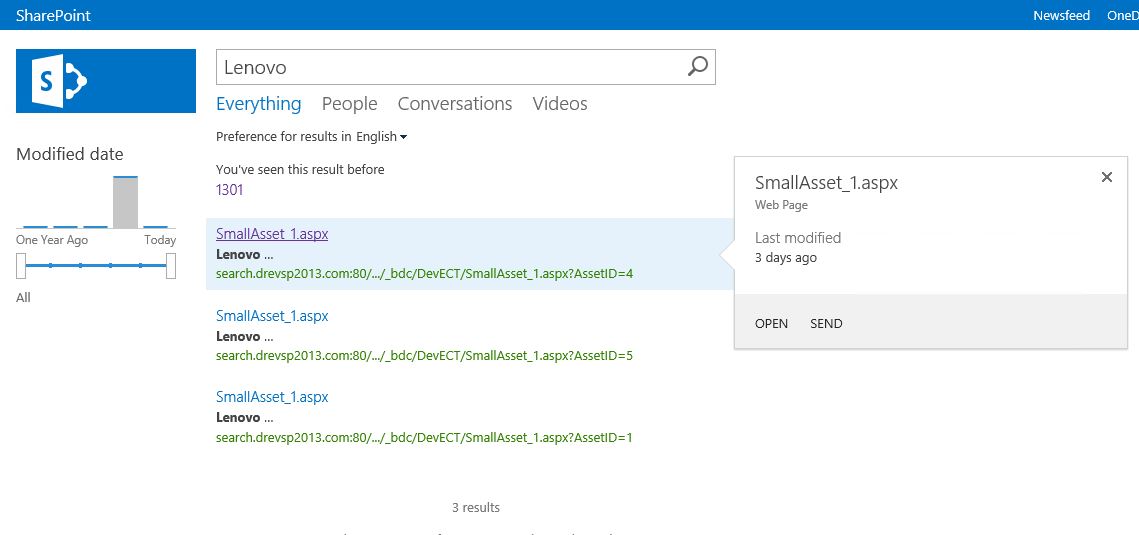Open the OneDrive link in the top bar
This screenshot has width=1139, height=535.
1122,15
